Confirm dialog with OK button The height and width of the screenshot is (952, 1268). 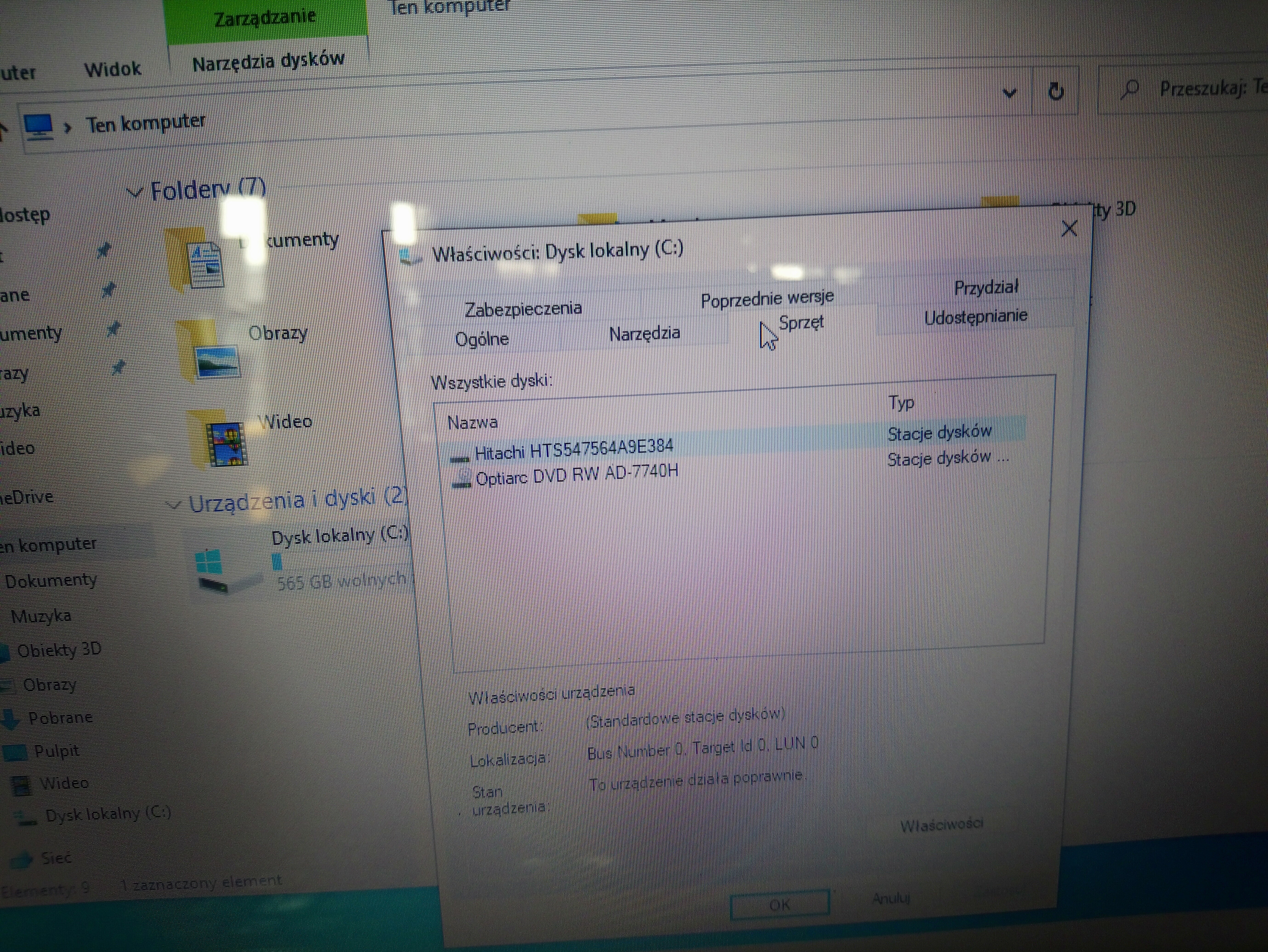coord(780,905)
